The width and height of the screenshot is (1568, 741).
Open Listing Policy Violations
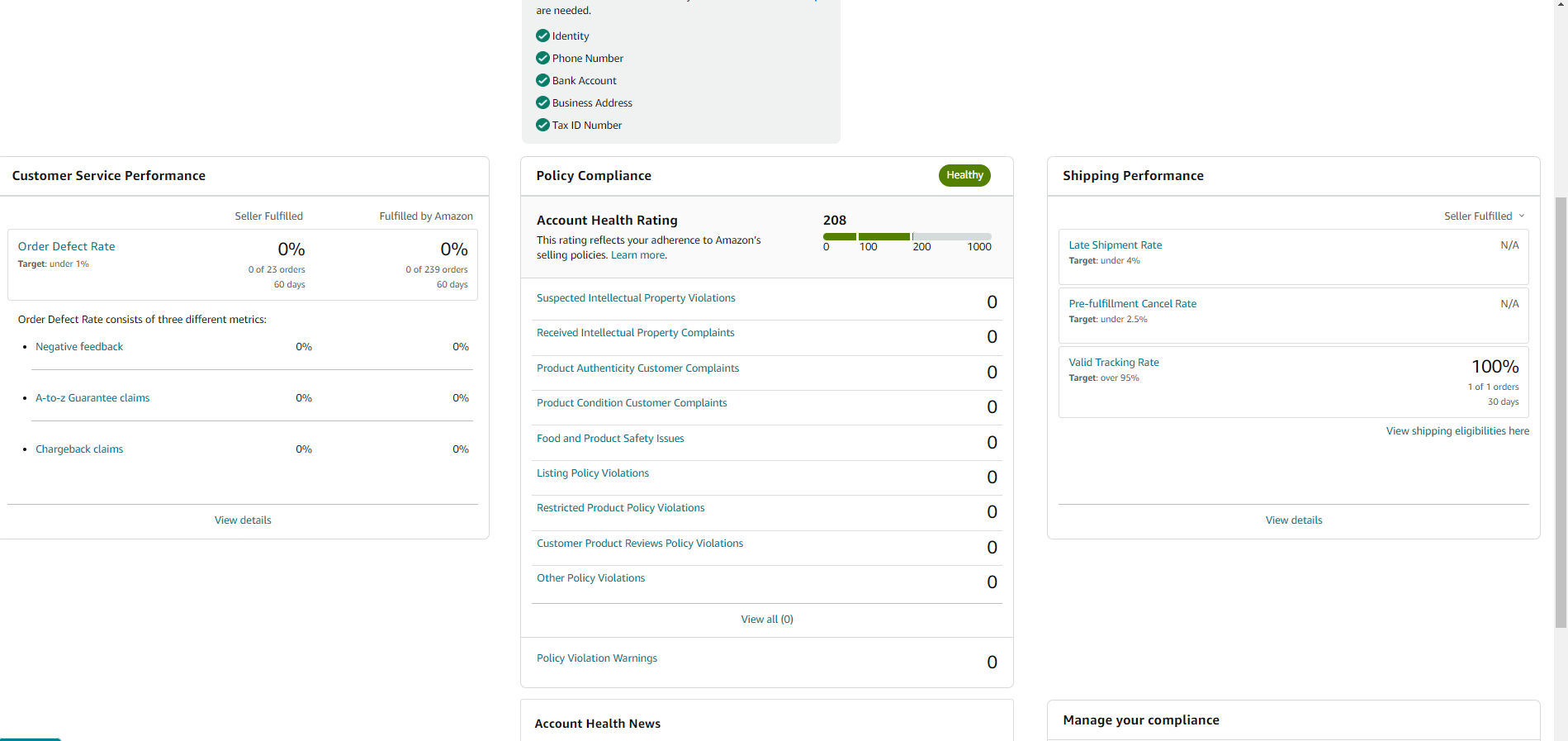point(593,473)
